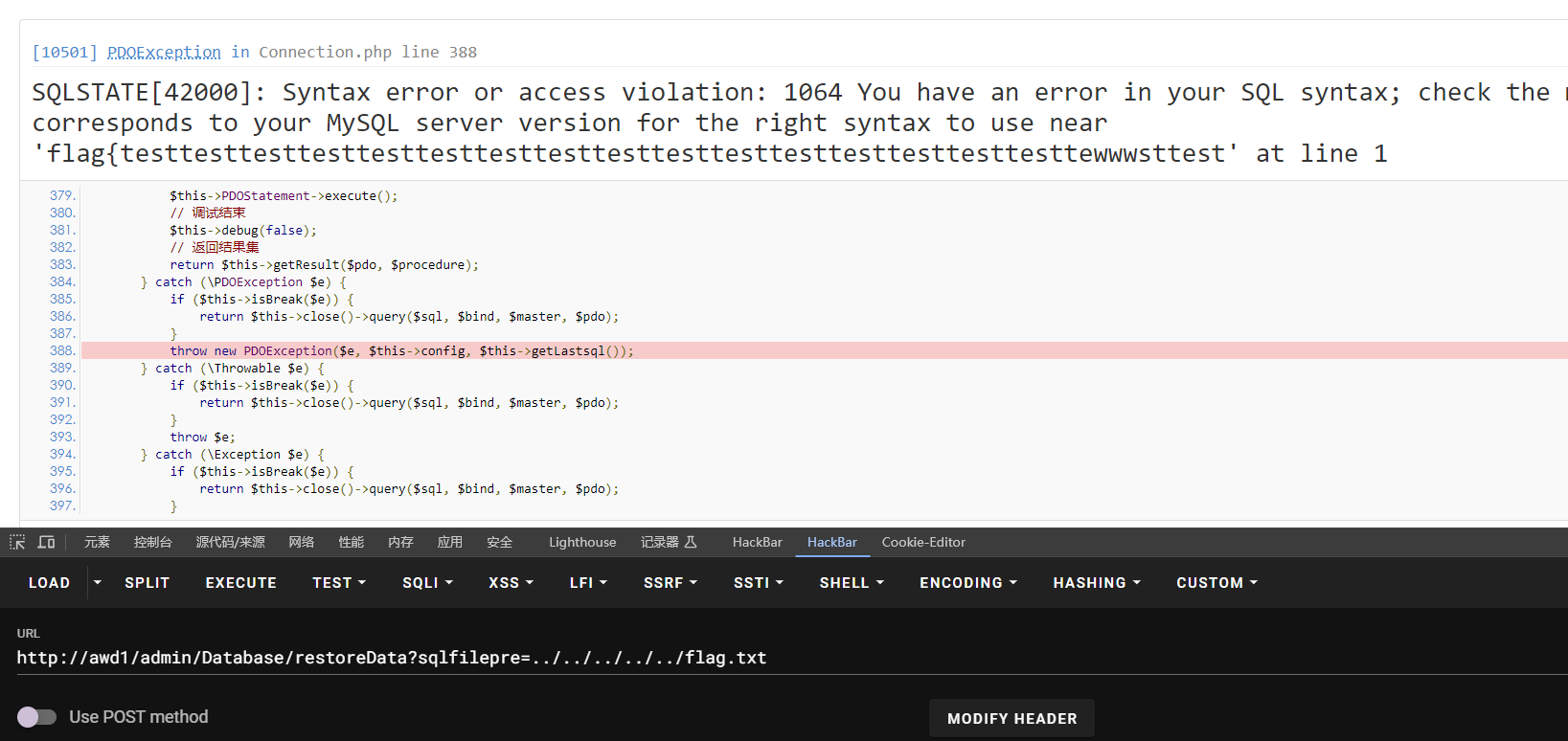Click the EXECUTE button
The image size is (1568, 741).
(x=240, y=582)
